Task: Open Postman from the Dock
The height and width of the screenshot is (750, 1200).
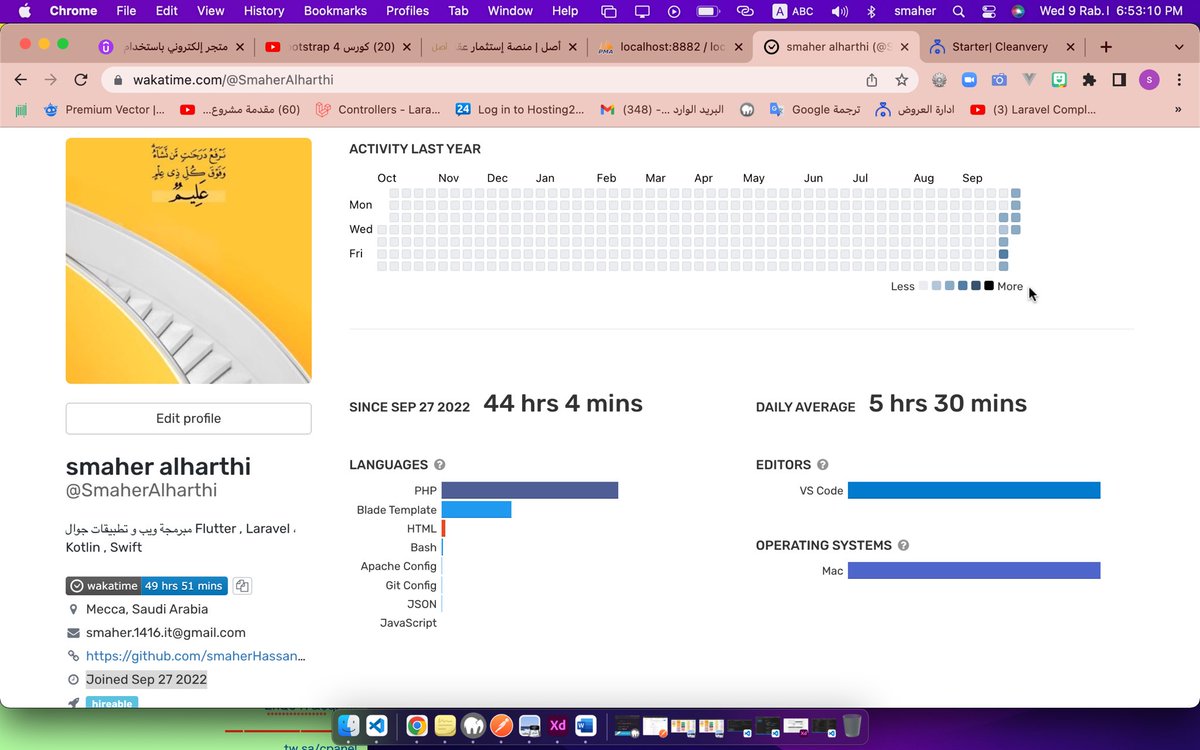Action: click(x=502, y=726)
